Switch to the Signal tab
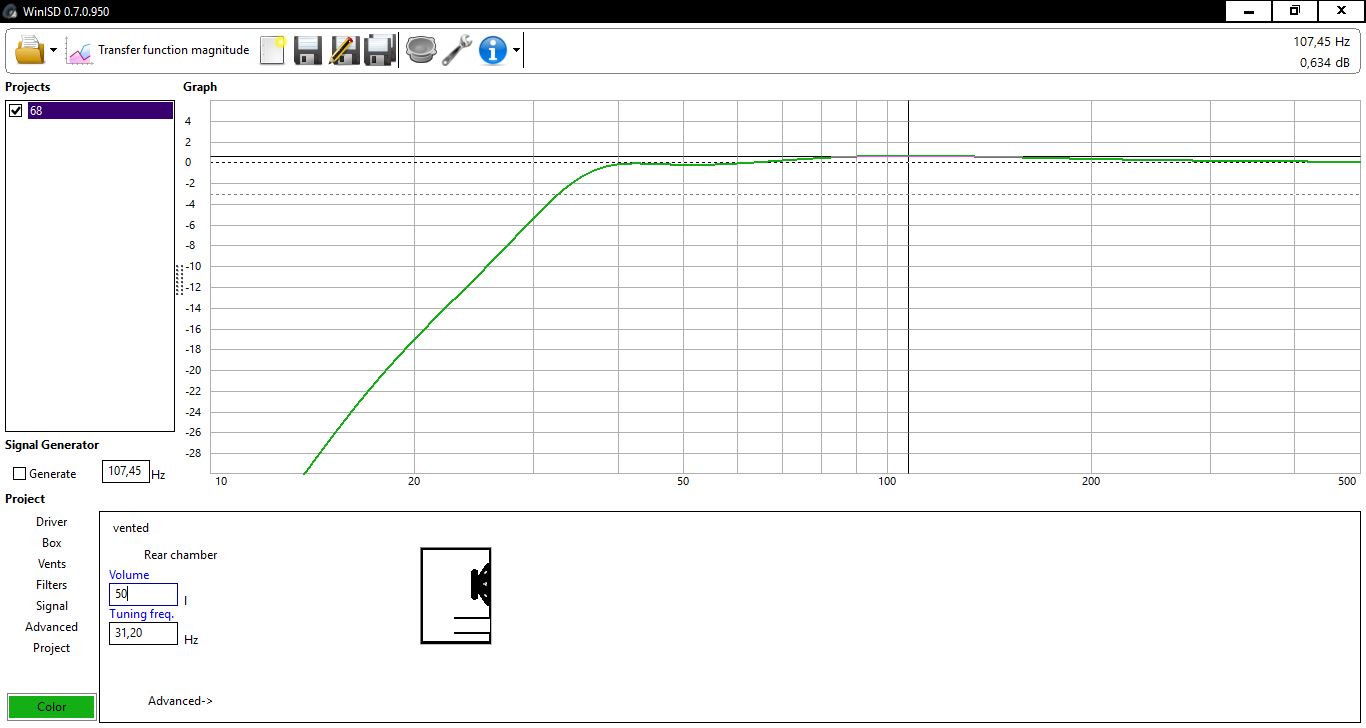This screenshot has width=1366, height=728. click(x=52, y=606)
